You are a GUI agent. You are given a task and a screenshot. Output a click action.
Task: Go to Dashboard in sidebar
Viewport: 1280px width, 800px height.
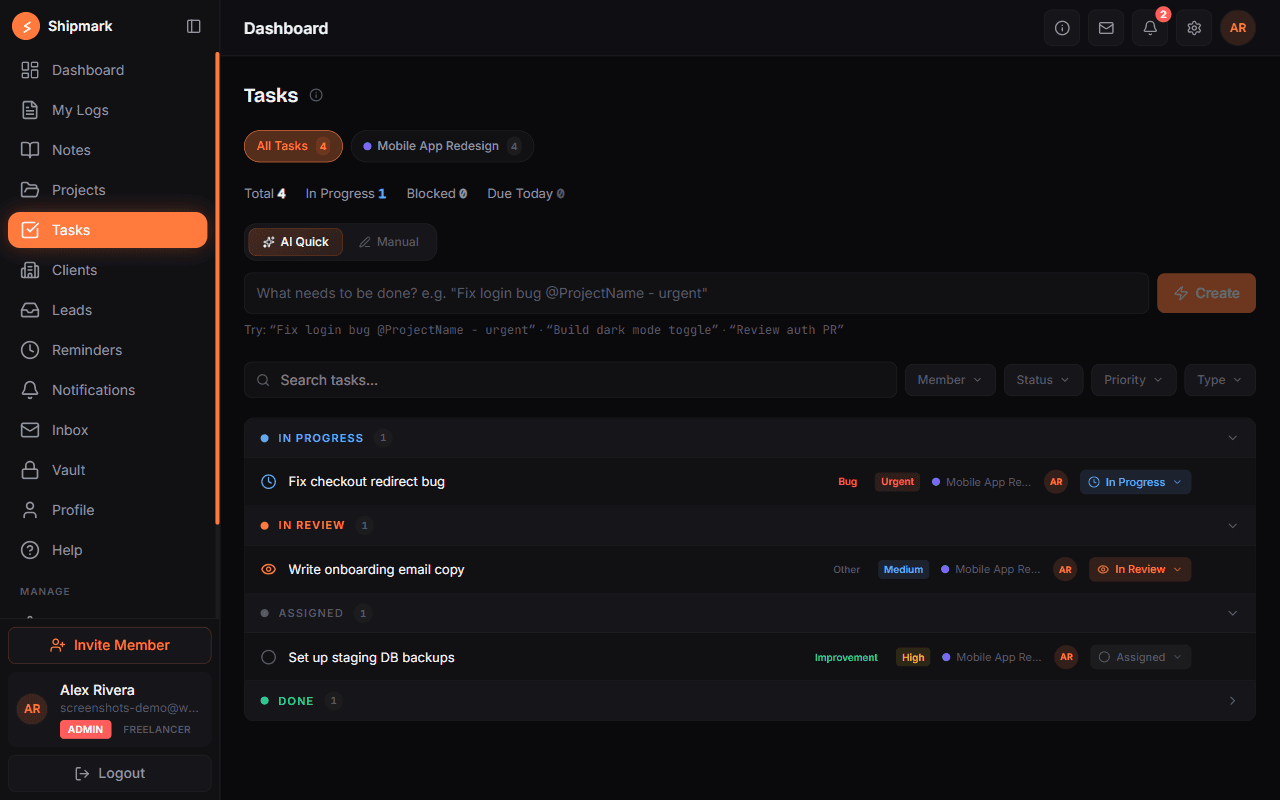pos(108,70)
